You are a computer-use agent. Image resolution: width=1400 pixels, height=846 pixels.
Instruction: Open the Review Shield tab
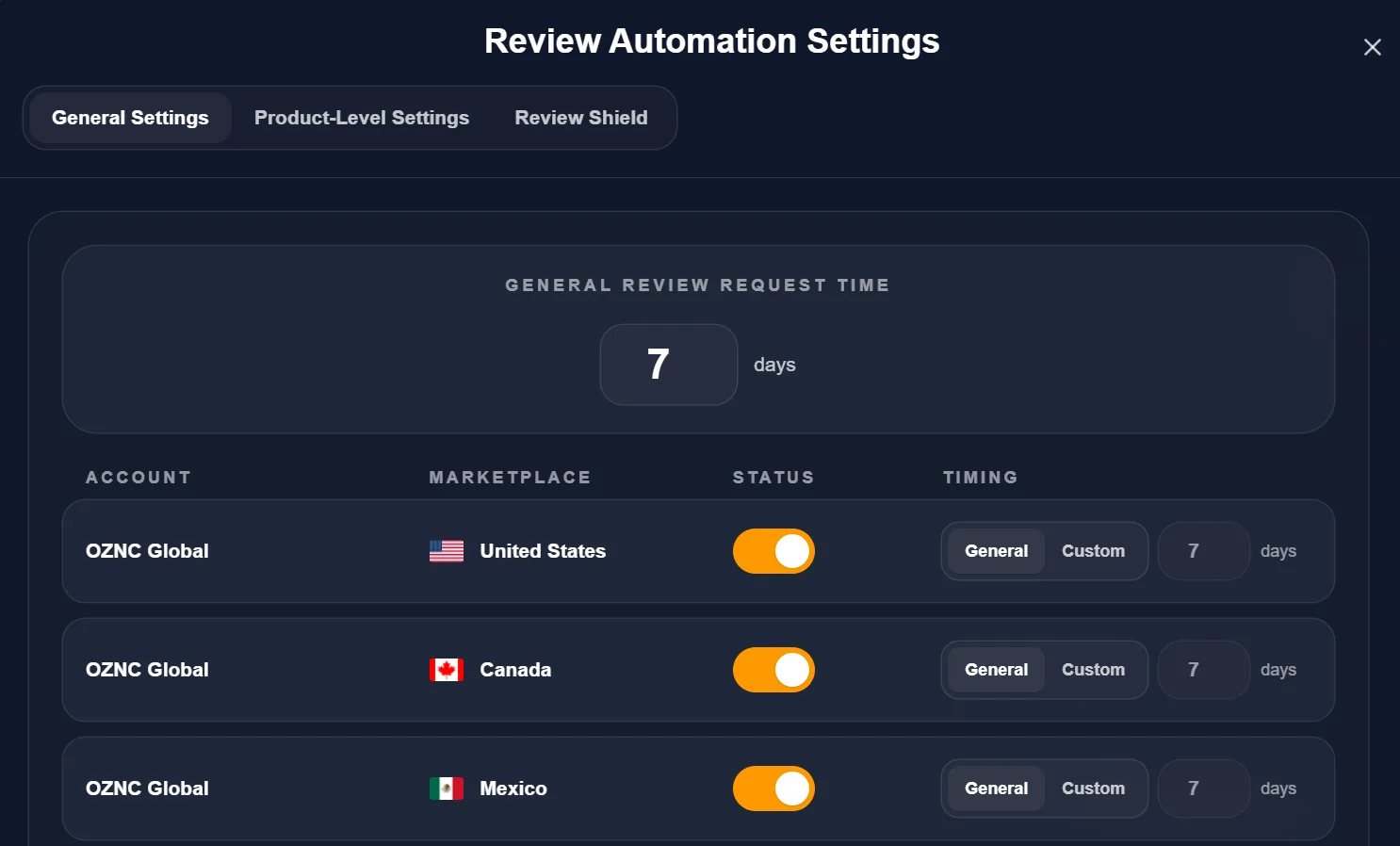(581, 118)
